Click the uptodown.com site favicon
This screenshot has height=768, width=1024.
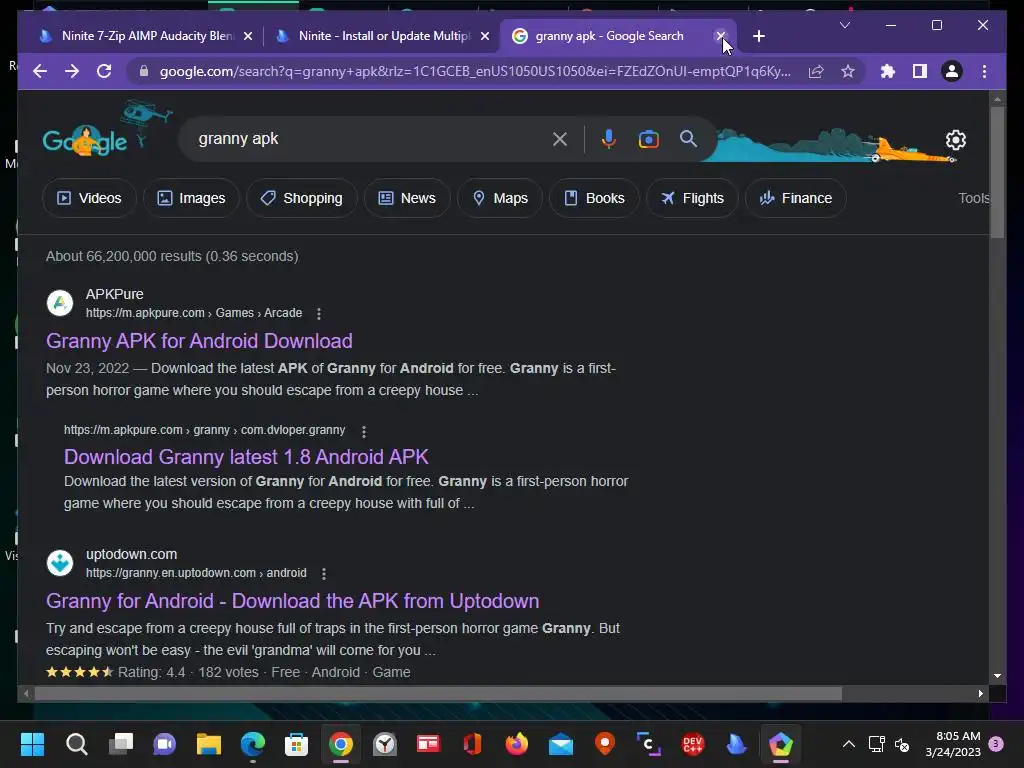click(x=60, y=563)
